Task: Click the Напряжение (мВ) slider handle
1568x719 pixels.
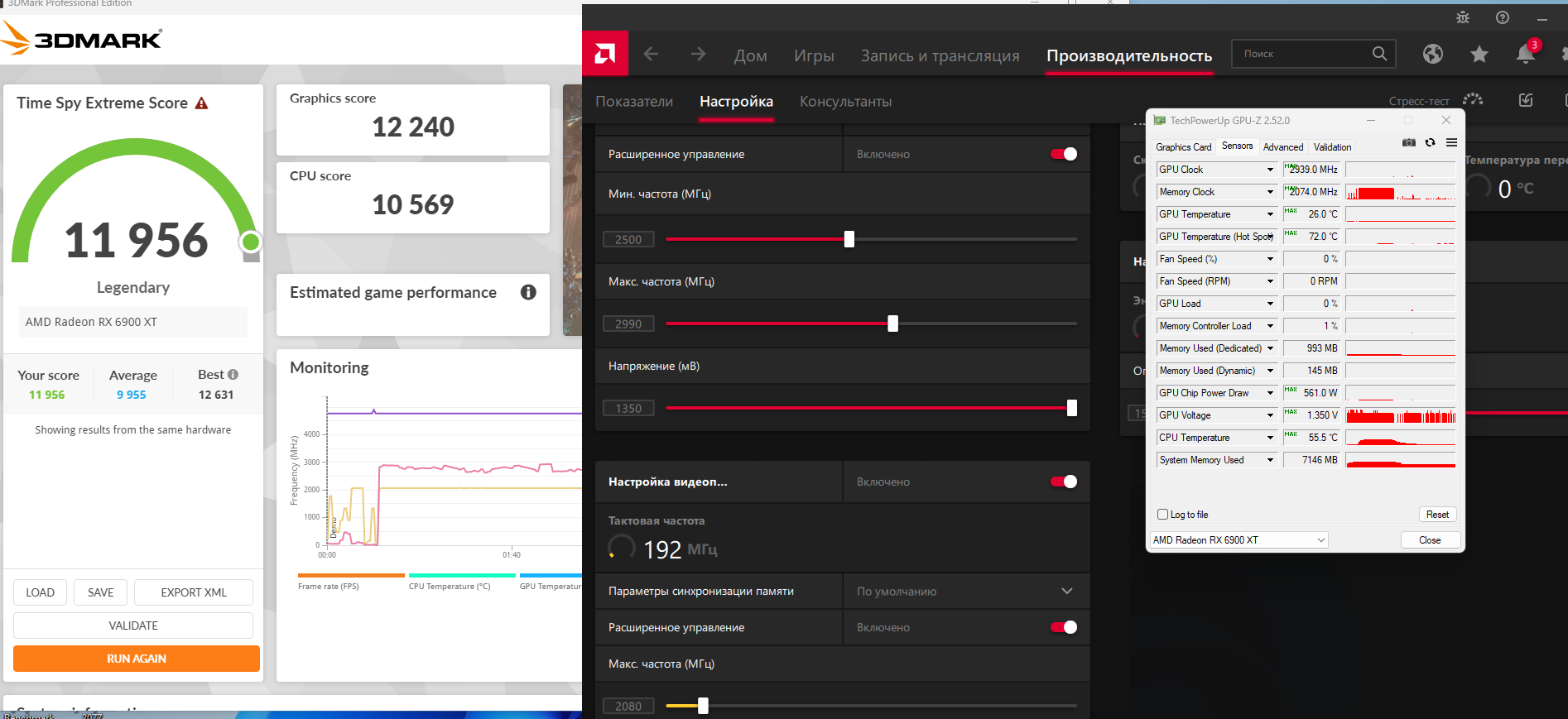Action: (1072, 408)
